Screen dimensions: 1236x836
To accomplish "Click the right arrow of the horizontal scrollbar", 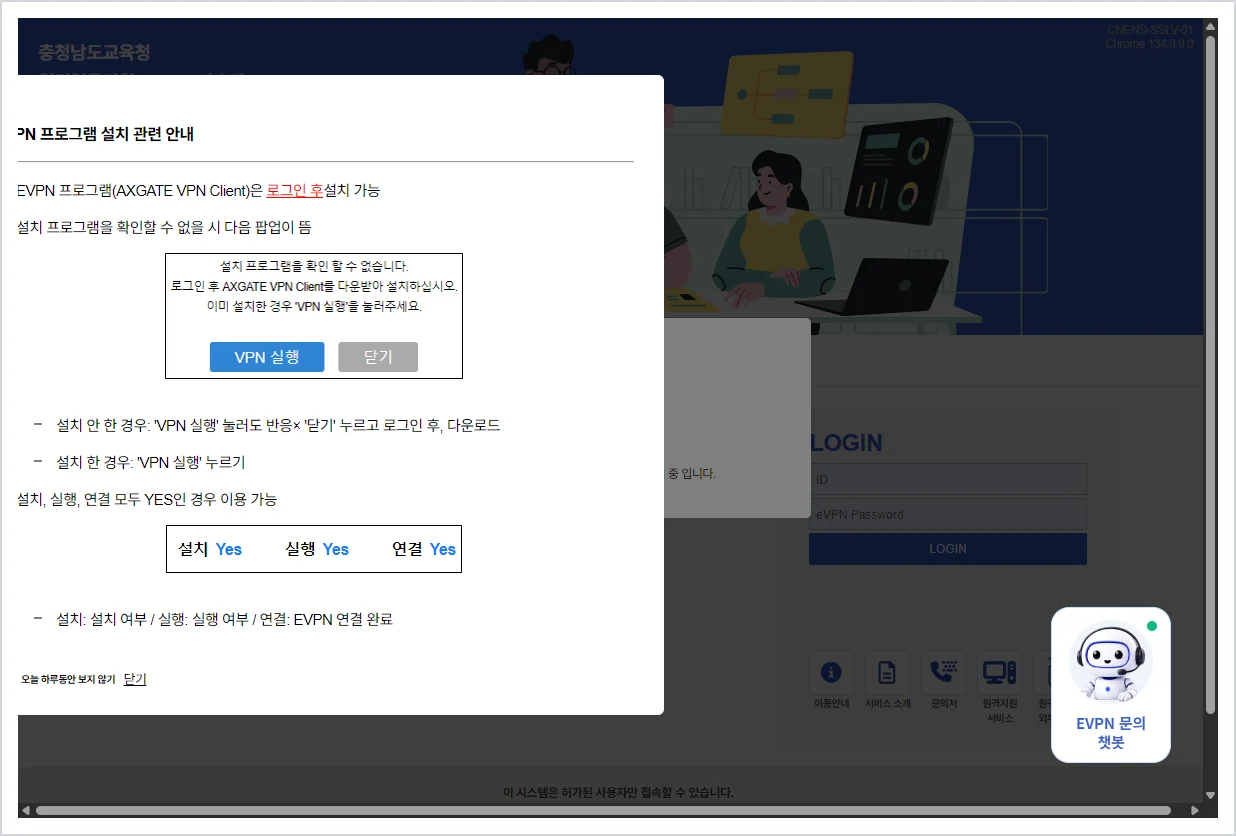I will (1195, 810).
